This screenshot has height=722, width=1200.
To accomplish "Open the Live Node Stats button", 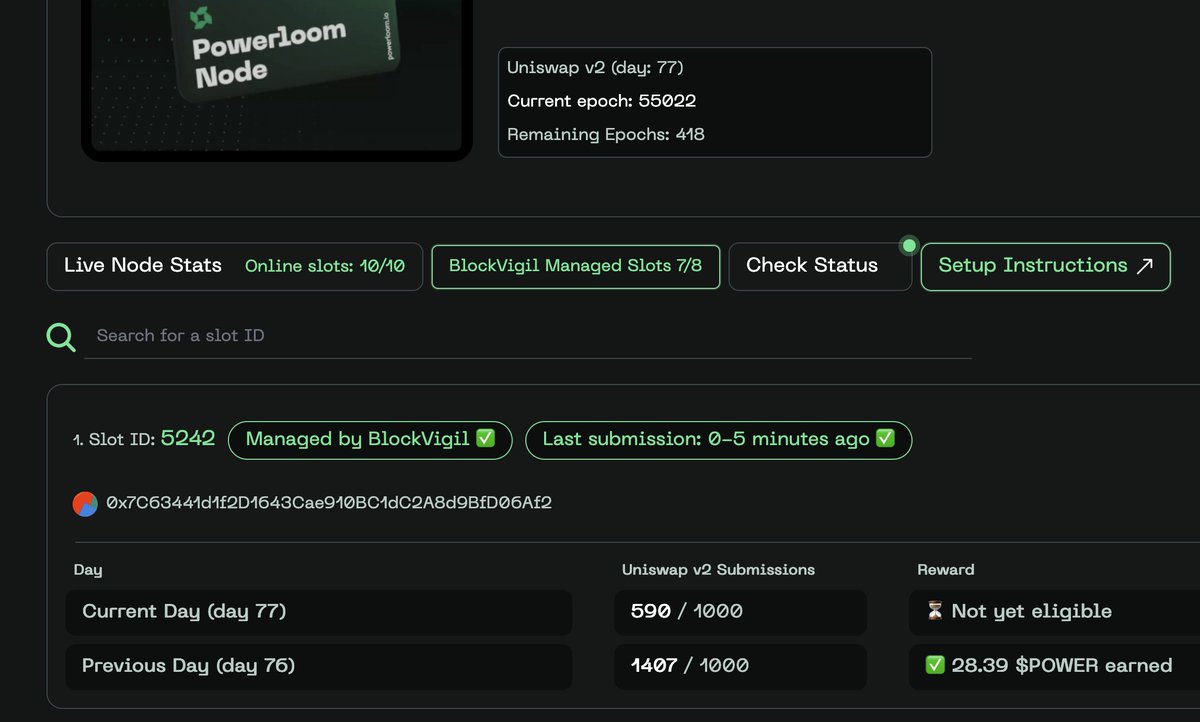I will 235,266.
